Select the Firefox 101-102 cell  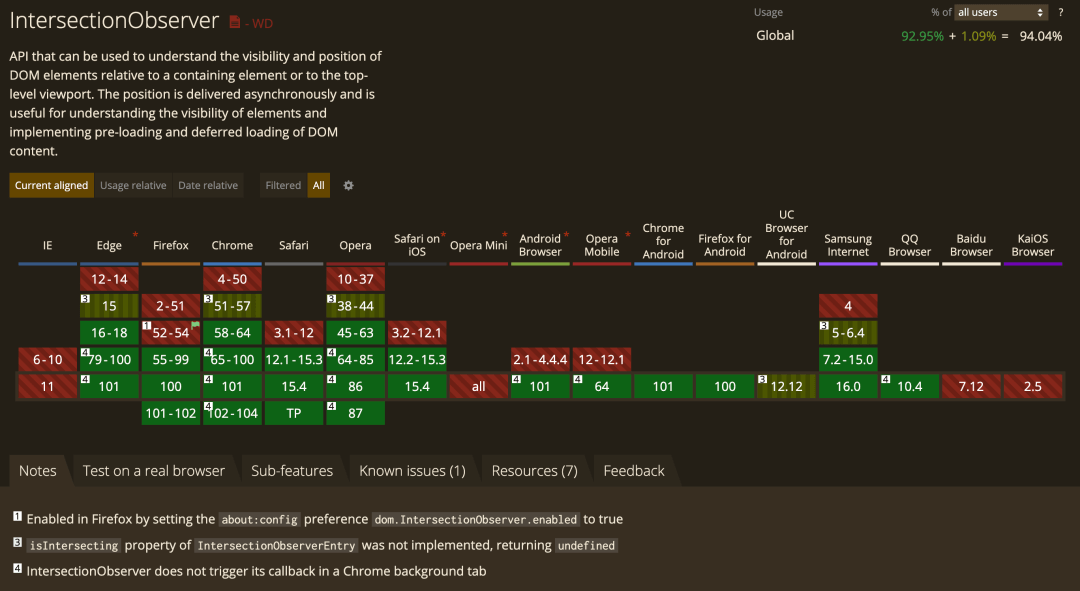click(171, 413)
